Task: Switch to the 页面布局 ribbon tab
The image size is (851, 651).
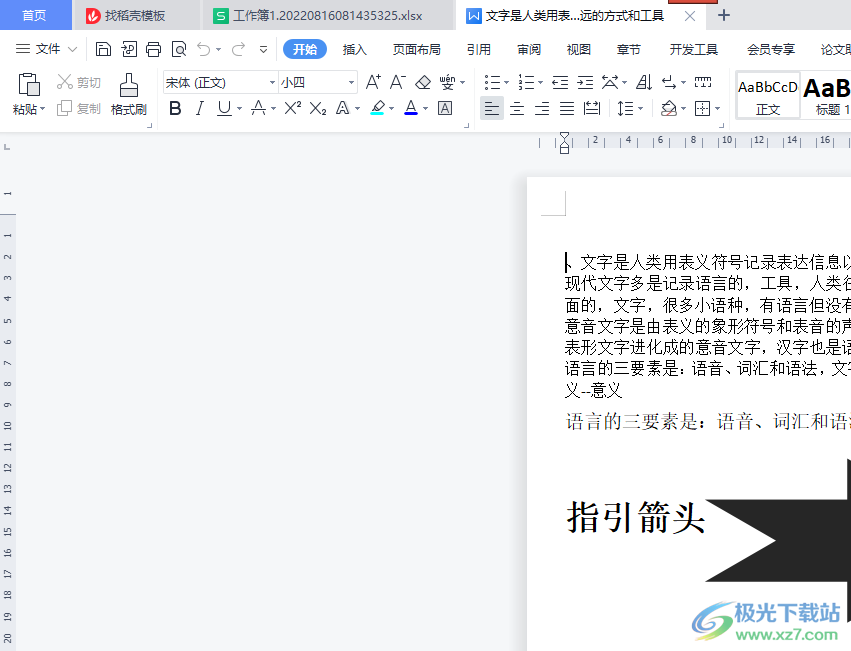Action: (417, 49)
